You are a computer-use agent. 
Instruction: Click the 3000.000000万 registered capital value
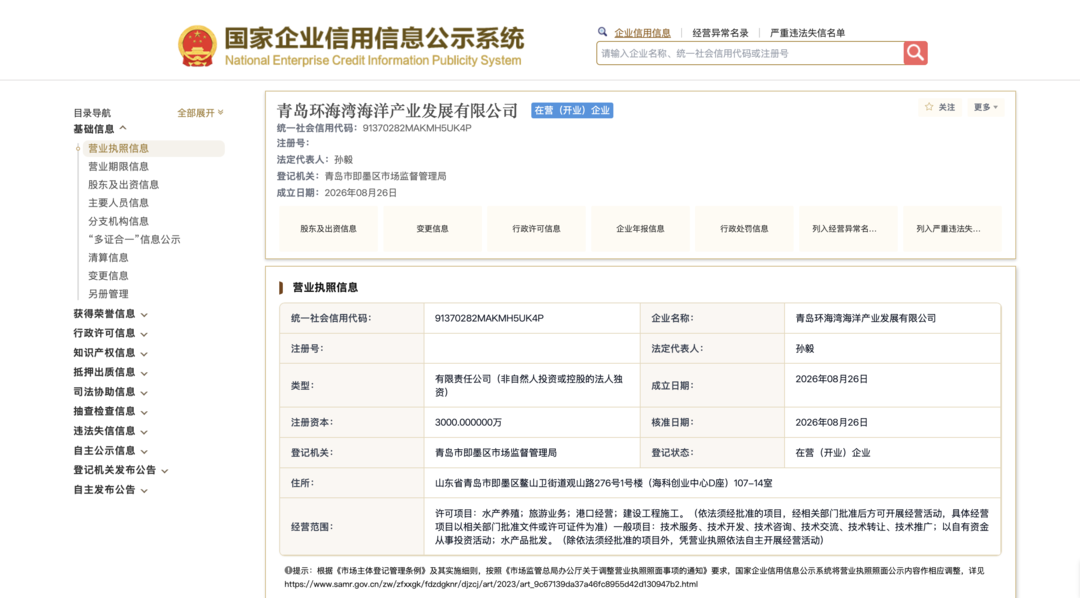(468, 422)
